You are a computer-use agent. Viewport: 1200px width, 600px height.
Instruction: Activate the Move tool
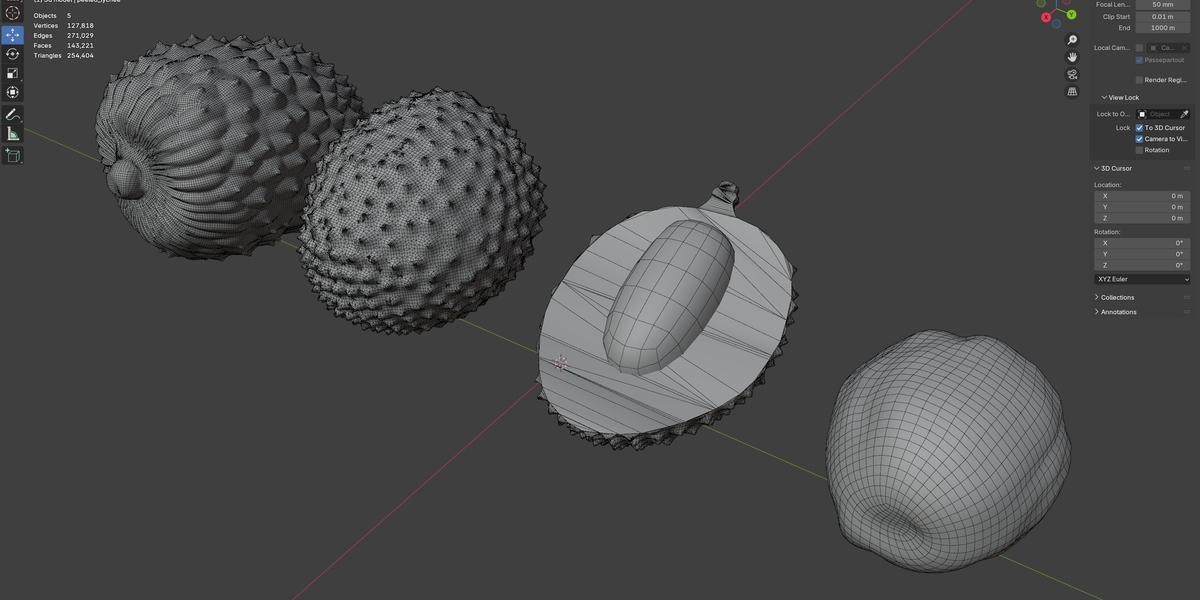click(13, 35)
